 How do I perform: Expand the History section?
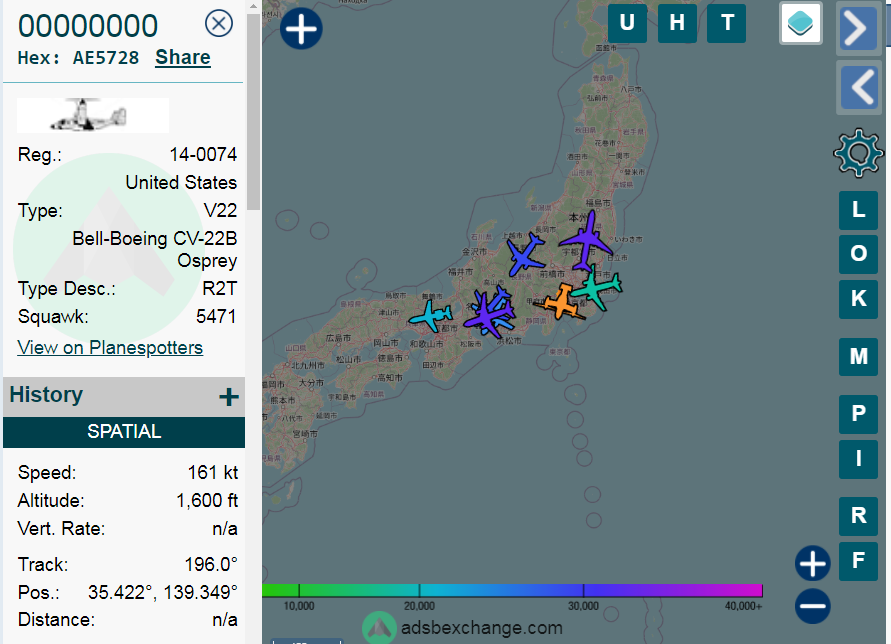tap(229, 397)
